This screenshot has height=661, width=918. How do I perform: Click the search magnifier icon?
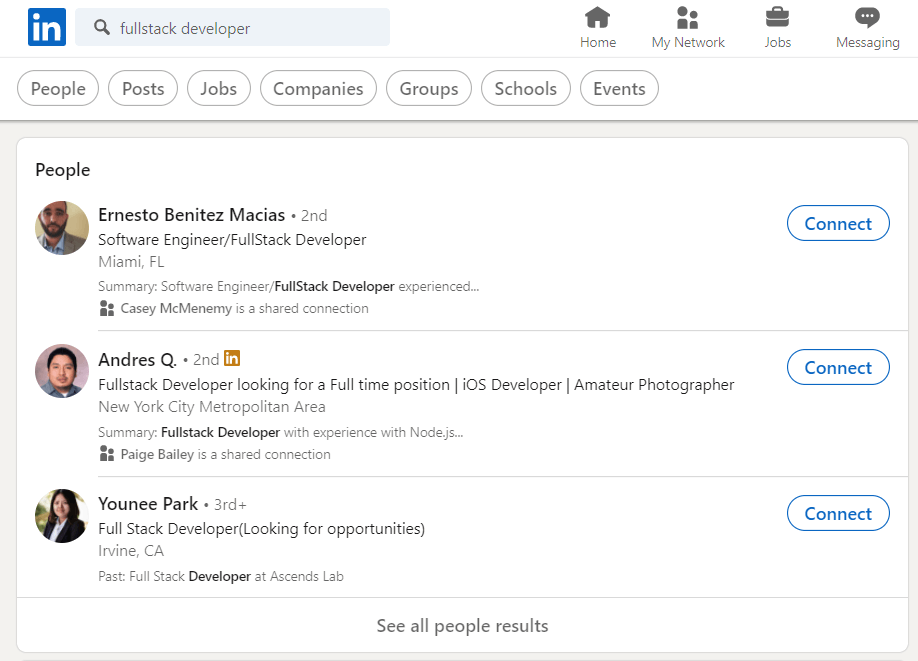tap(102, 28)
